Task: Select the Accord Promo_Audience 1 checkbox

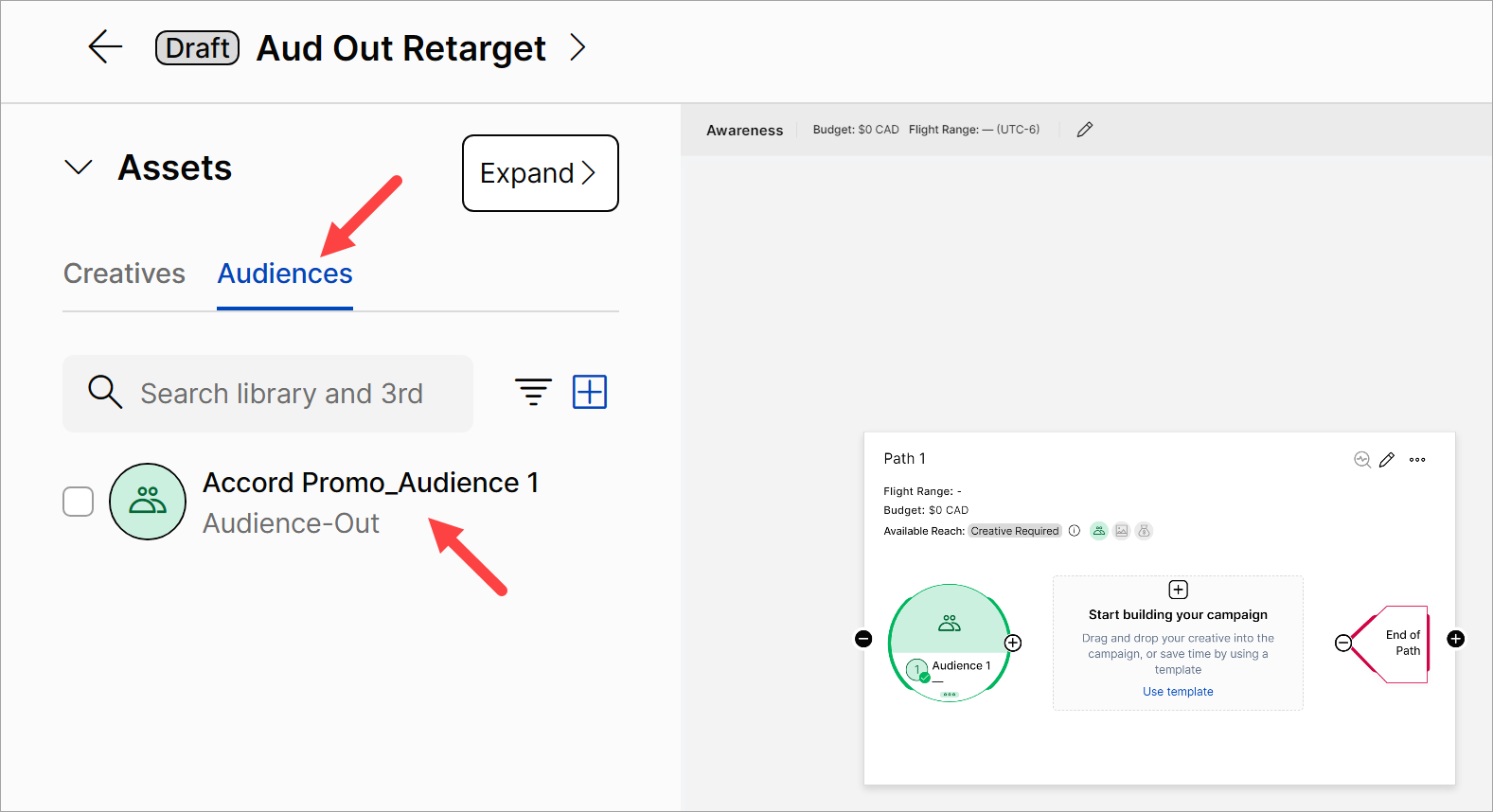Action: tap(79, 502)
